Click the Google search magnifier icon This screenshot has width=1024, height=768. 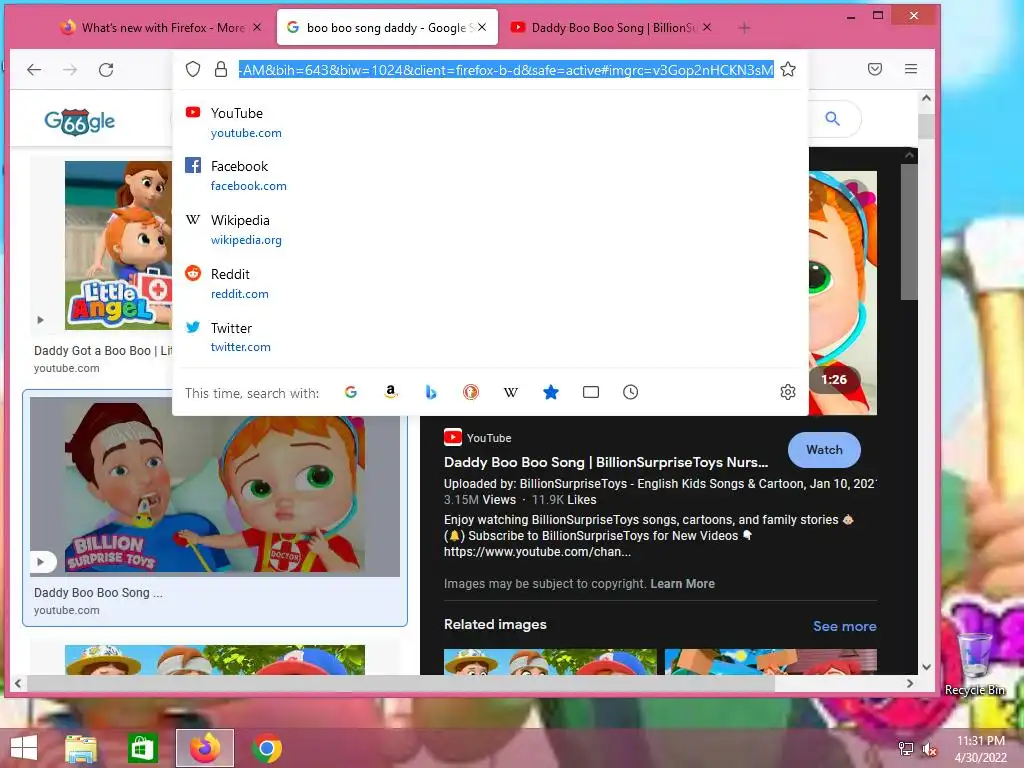832,119
